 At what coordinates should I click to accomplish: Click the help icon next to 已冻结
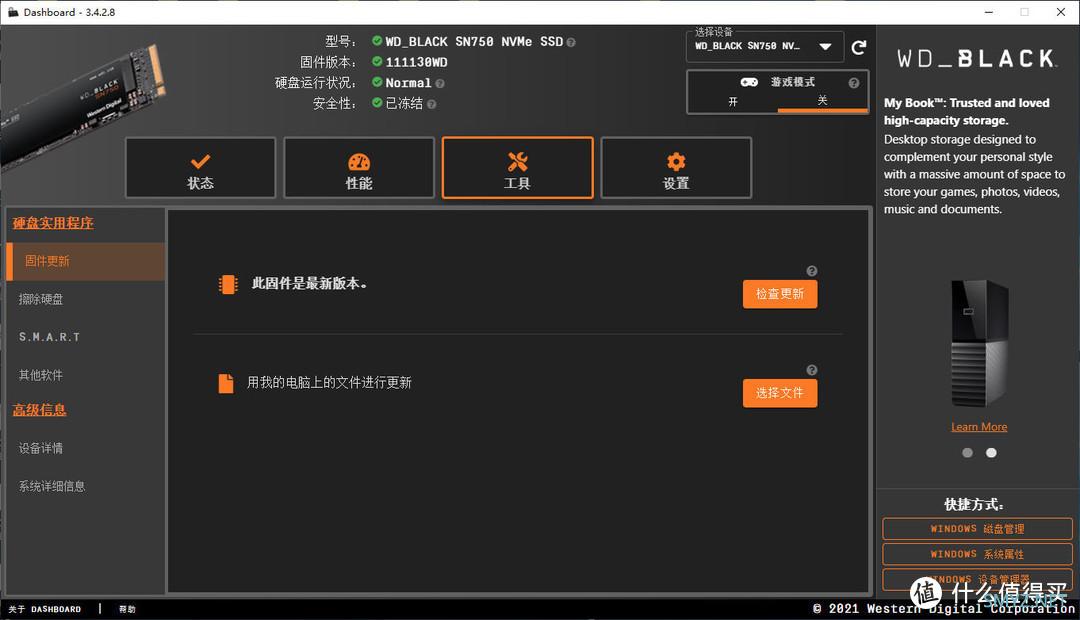(x=431, y=104)
